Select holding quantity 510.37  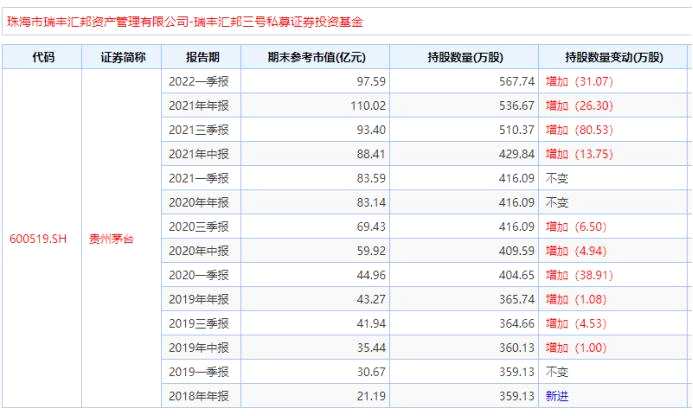click(517, 130)
